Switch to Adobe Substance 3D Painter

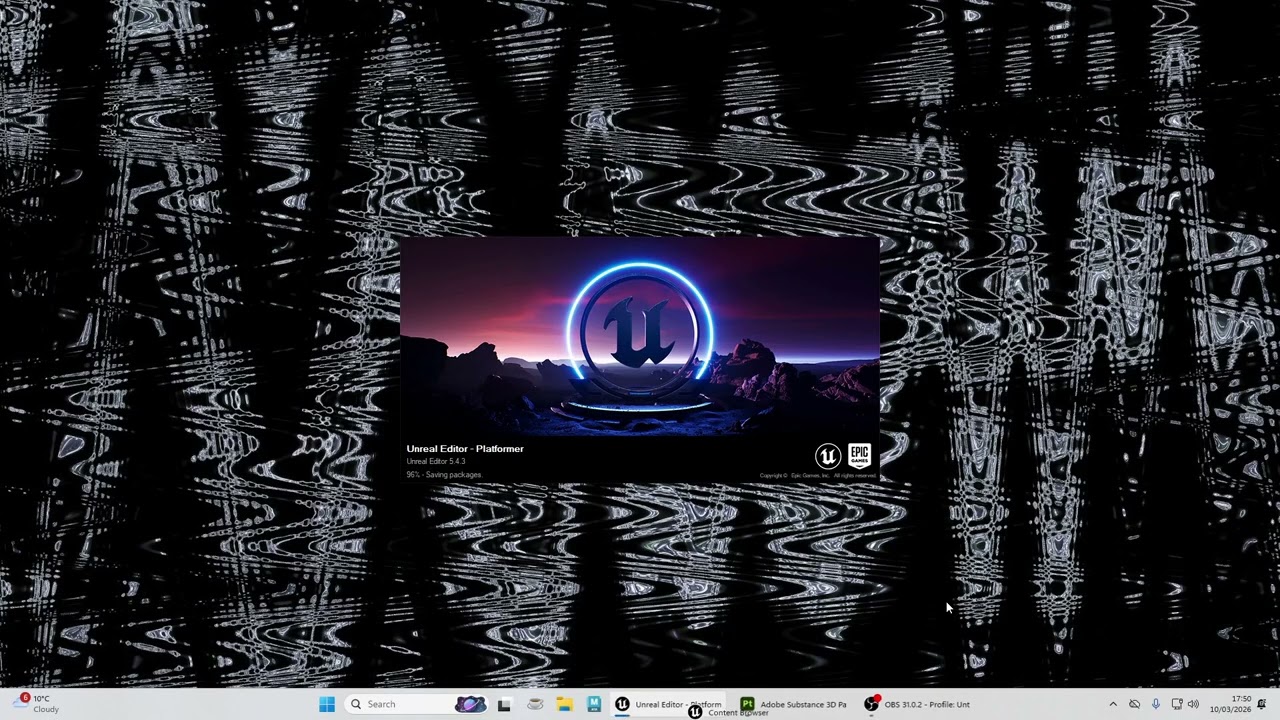click(794, 704)
